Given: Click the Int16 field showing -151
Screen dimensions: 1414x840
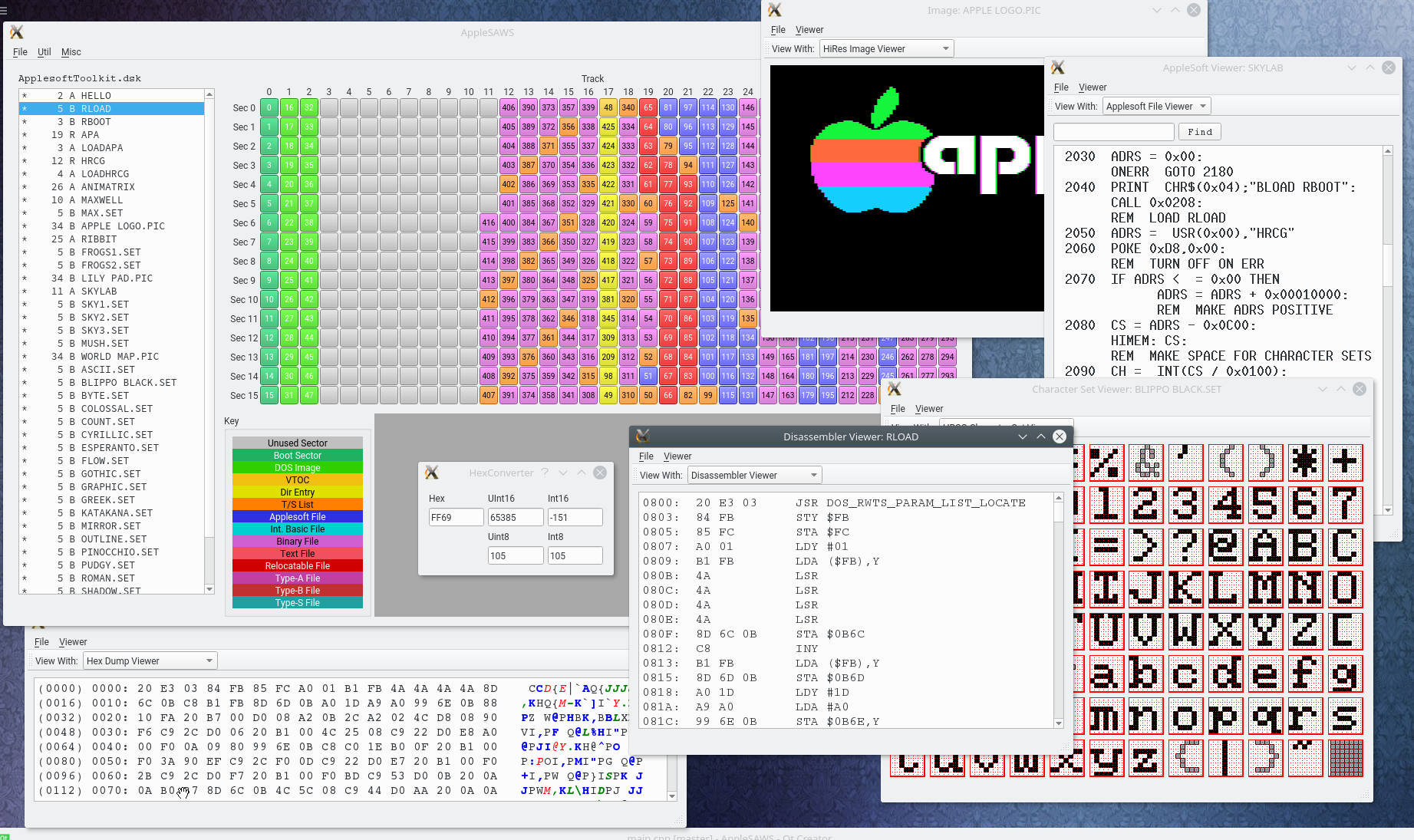Looking at the screenshot, I should 575,517.
